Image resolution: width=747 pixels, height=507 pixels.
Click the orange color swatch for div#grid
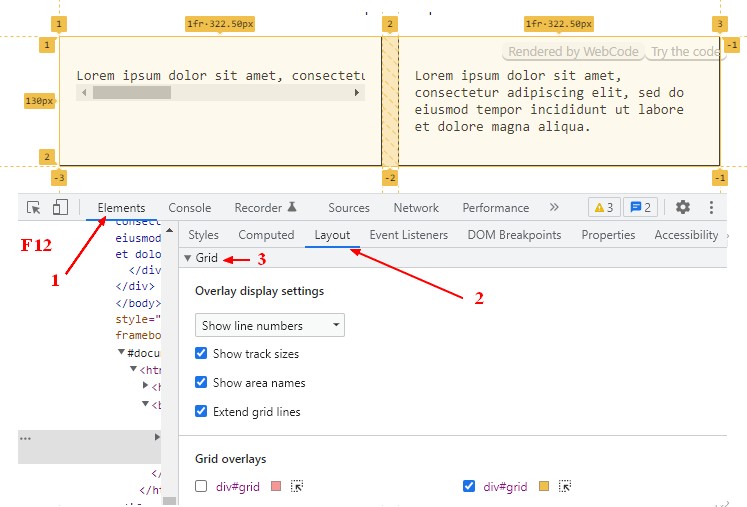(x=544, y=487)
